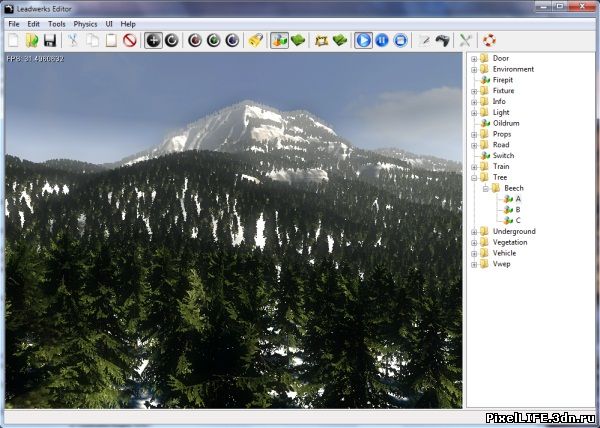The height and width of the screenshot is (428, 600).
Task: Click the game controller icon
Action: pyautogui.click(x=442, y=40)
